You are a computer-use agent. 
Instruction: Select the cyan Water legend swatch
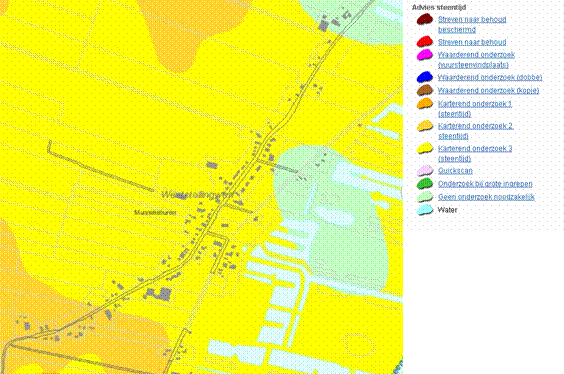(425, 210)
